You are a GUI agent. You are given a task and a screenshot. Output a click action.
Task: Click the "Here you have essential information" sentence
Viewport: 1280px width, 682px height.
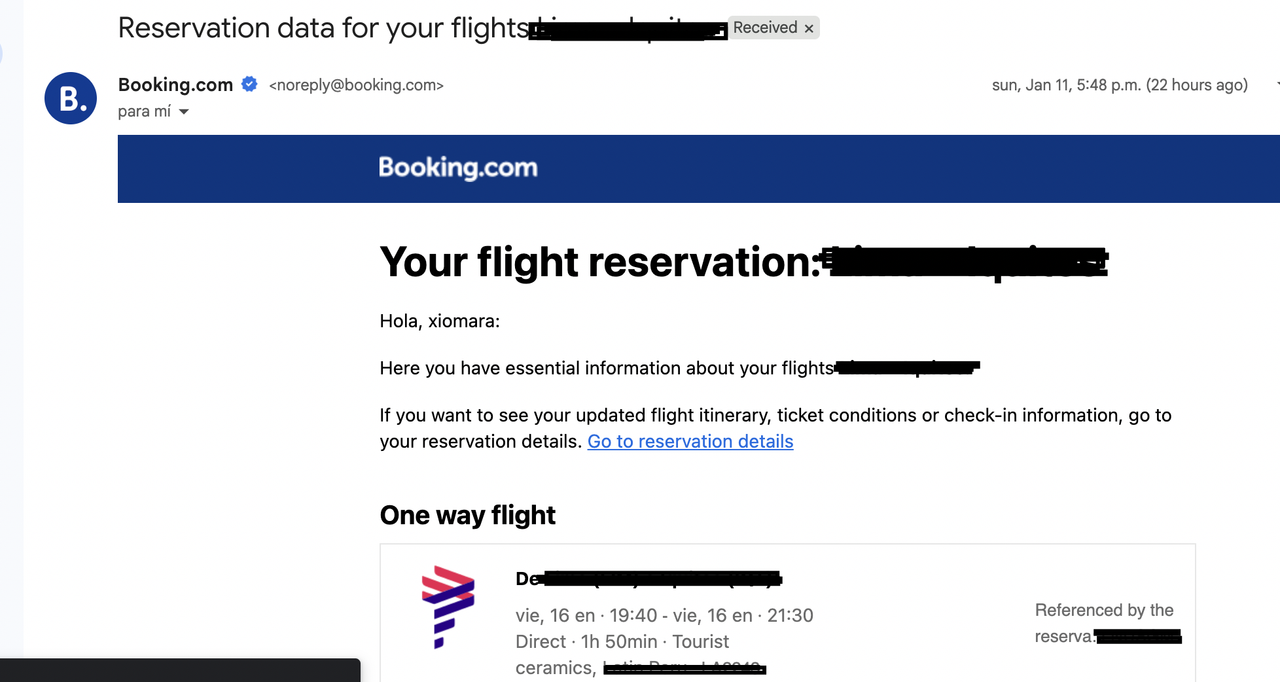(606, 368)
